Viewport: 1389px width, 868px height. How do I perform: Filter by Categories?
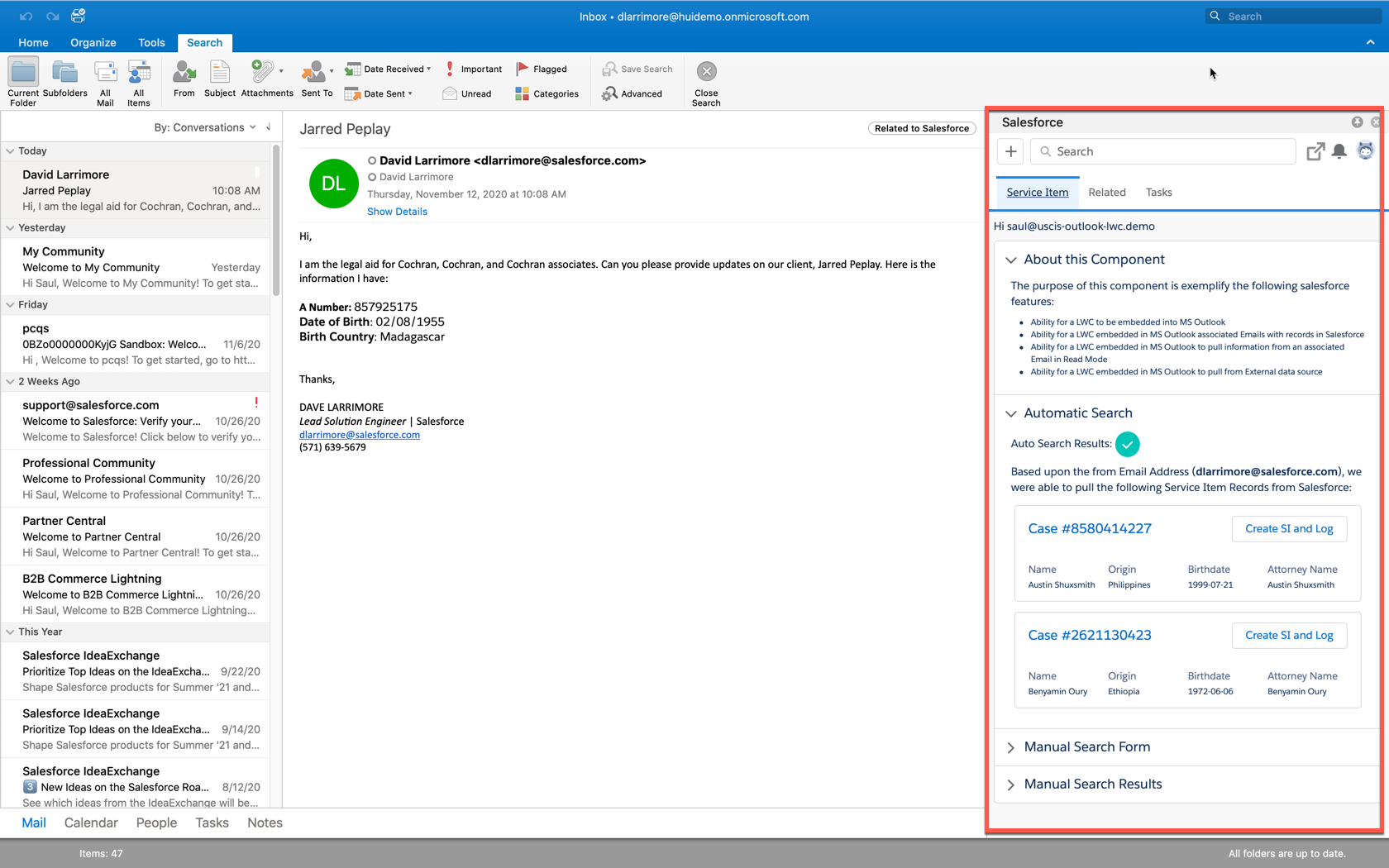pyautogui.click(x=547, y=93)
